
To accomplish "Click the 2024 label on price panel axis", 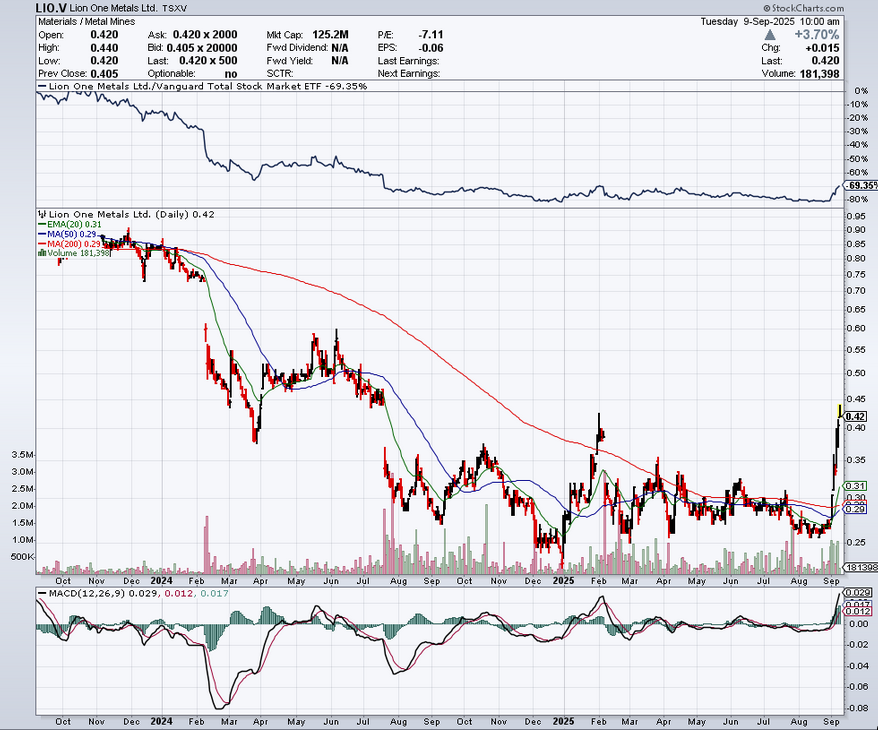I will pyautogui.click(x=161, y=581).
